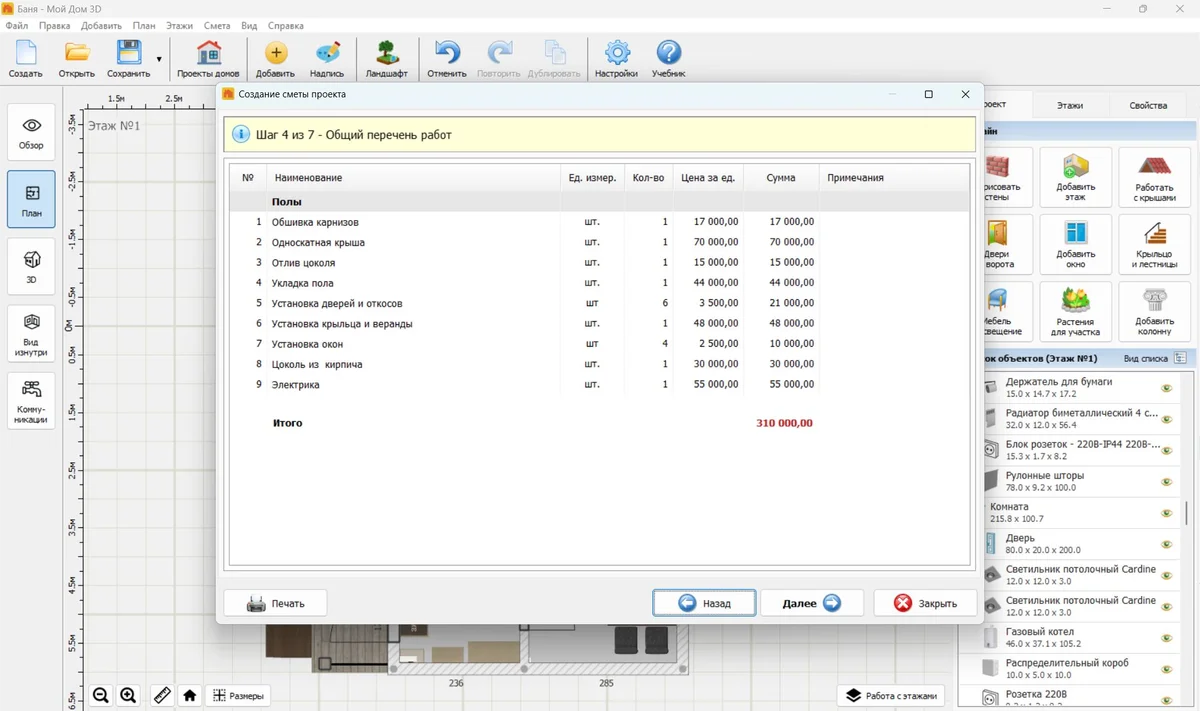Click the Work with roofs tool
Image resolution: width=1200 pixels, height=711 pixels.
point(1154,177)
